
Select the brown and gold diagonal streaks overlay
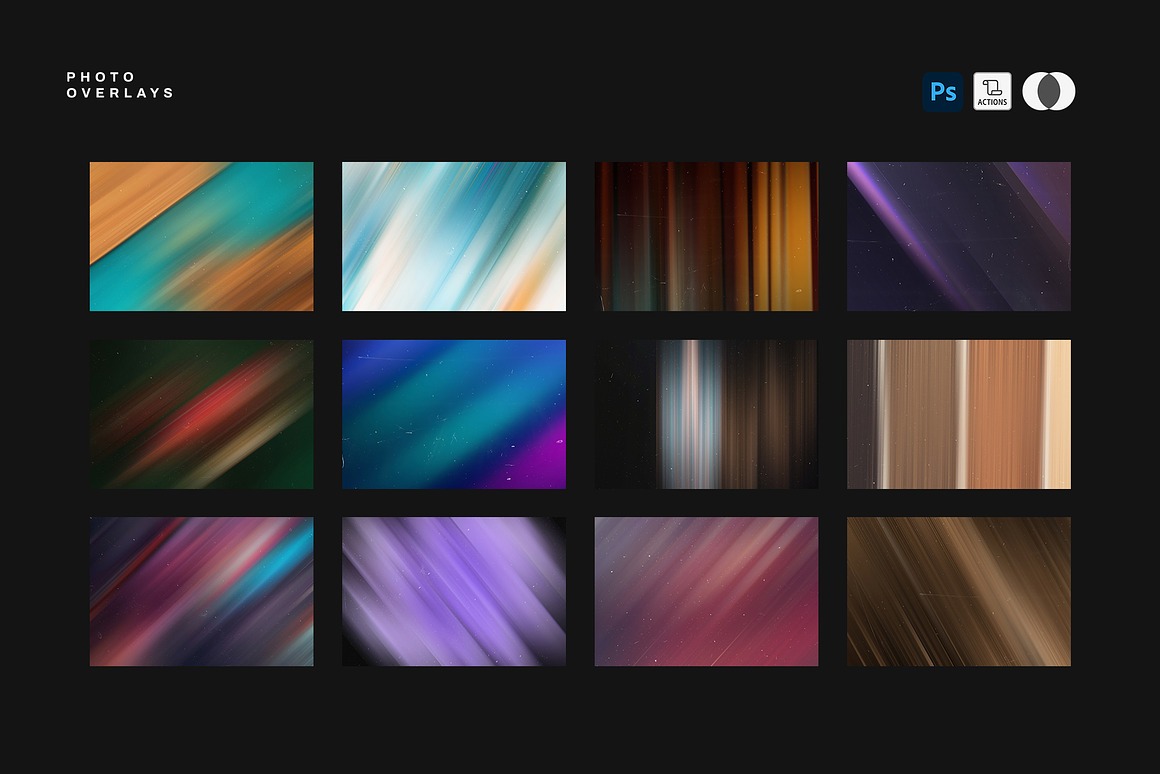958,591
